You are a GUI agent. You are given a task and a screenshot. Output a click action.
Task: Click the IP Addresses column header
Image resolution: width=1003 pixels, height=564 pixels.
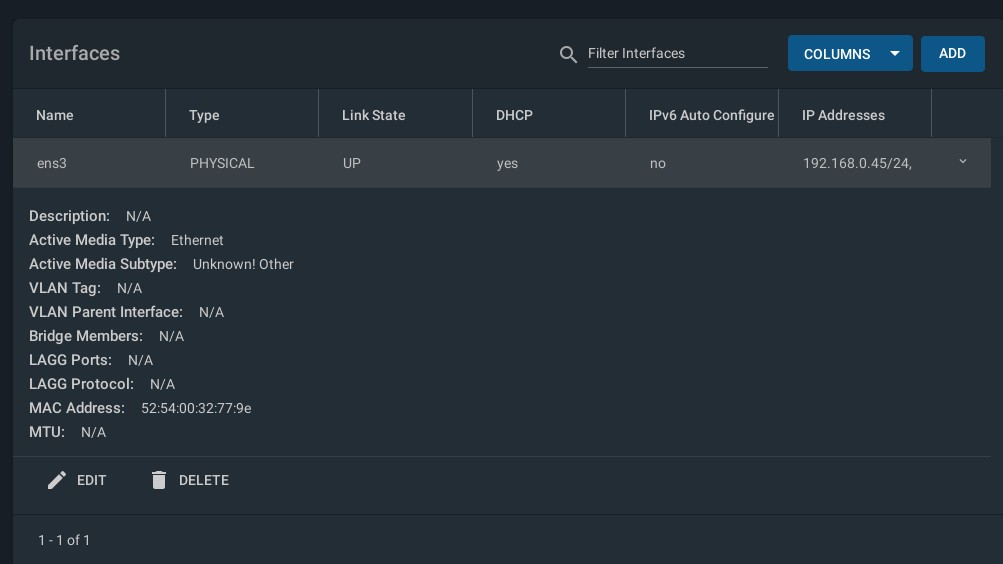843,115
